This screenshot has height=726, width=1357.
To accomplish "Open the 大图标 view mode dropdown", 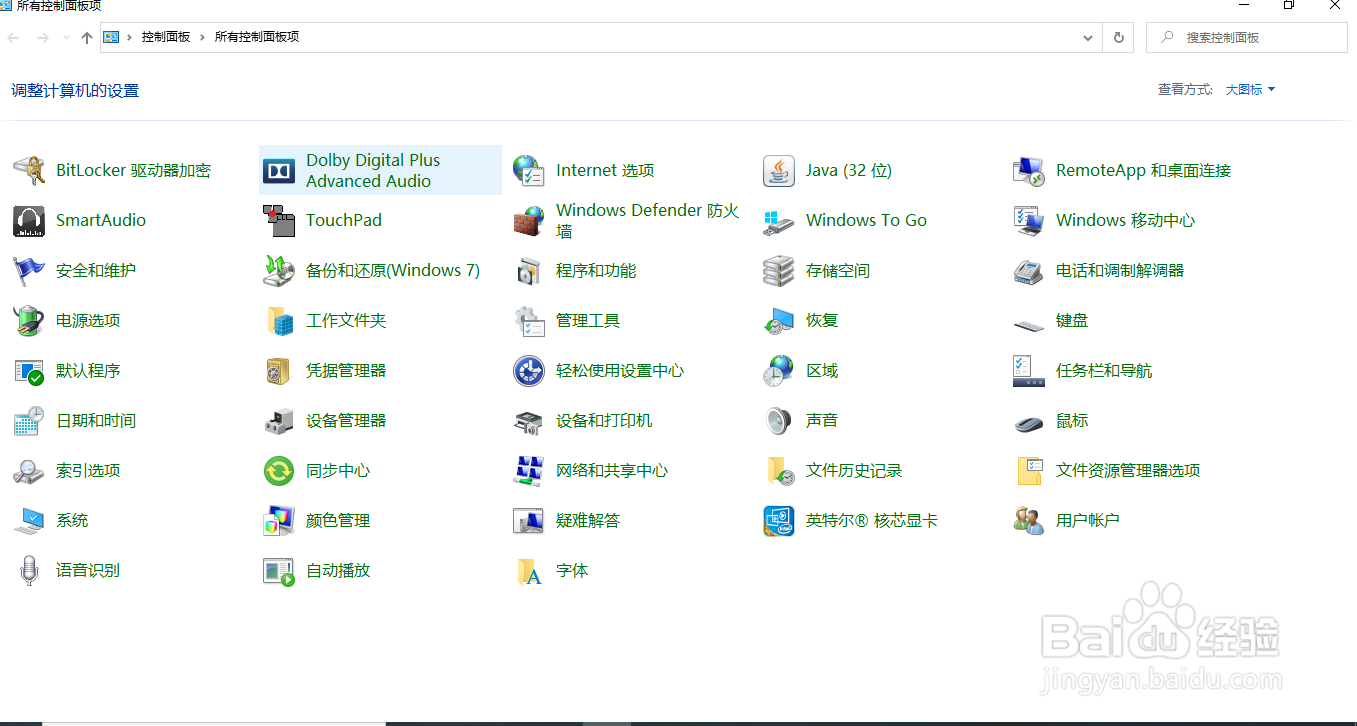I will (x=1250, y=90).
